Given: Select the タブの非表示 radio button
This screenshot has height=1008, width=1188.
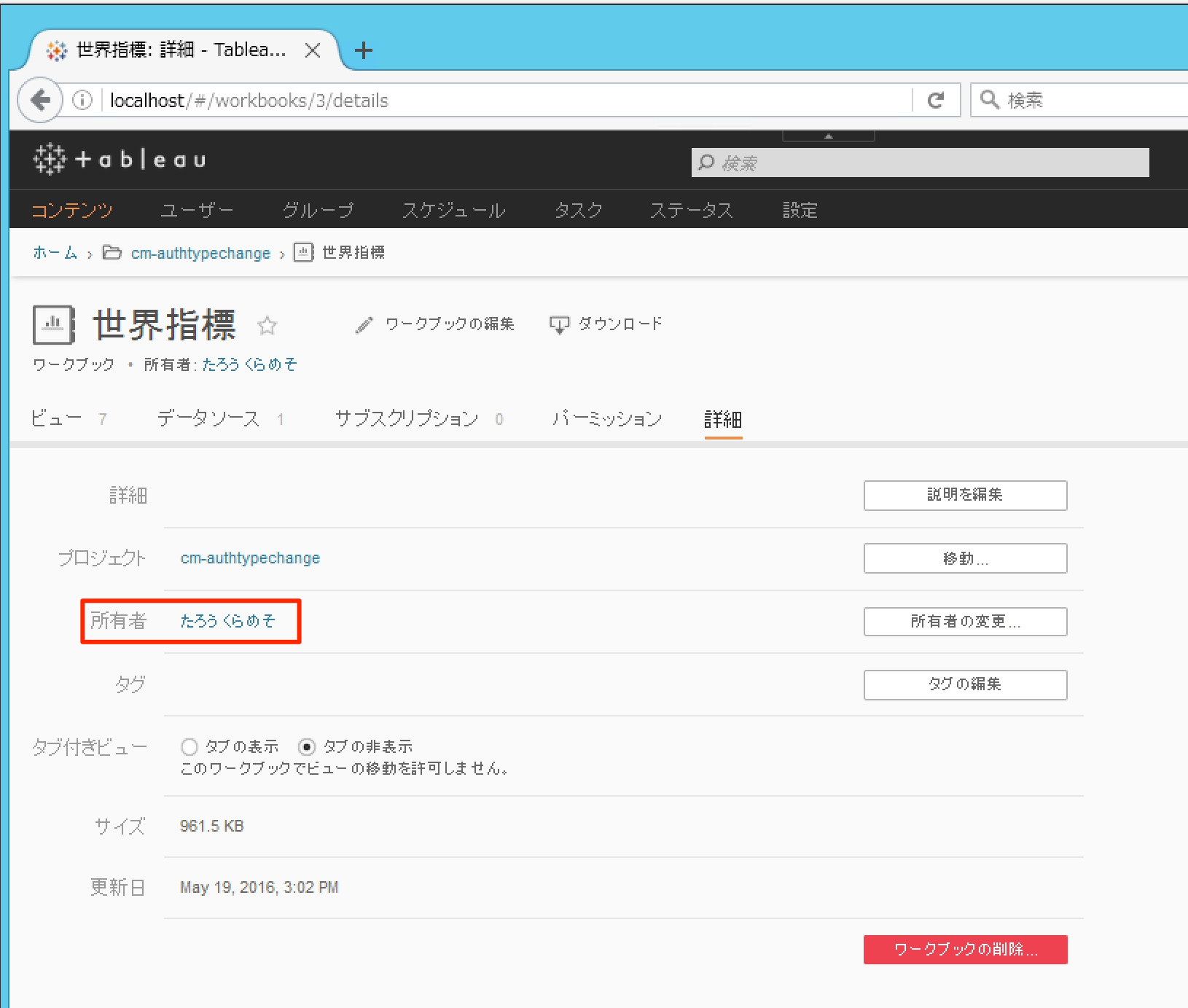Looking at the screenshot, I should [307, 747].
